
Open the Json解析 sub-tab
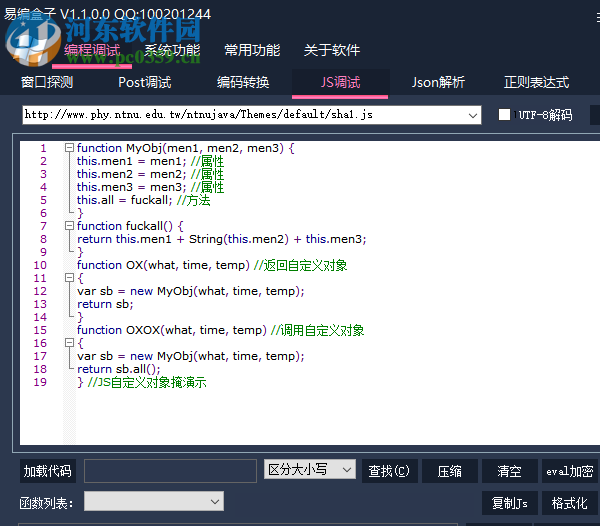click(x=438, y=82)
